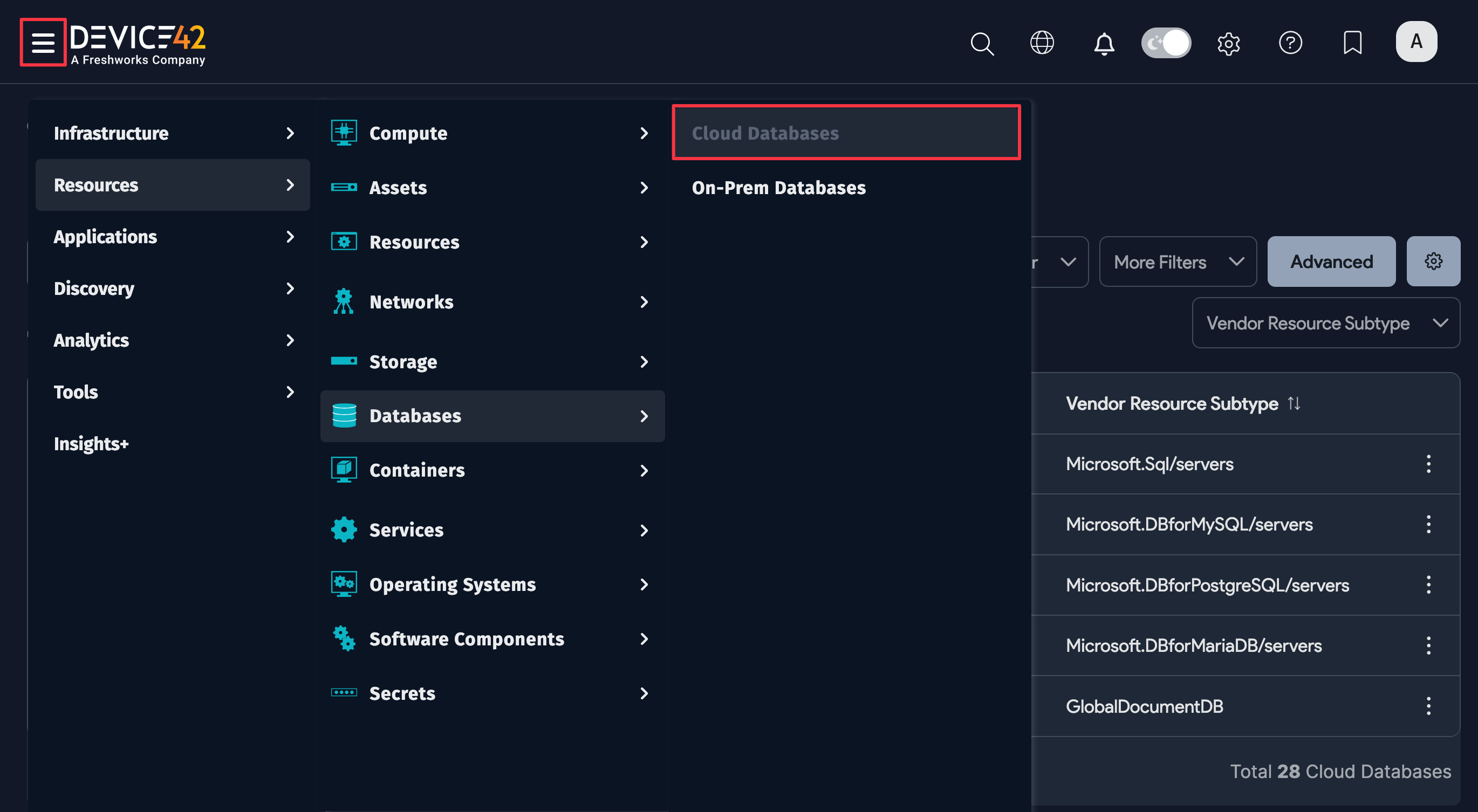
Task: Open the hamburger navigation menu
Action: pyautogui.click(x=43, y=42)
